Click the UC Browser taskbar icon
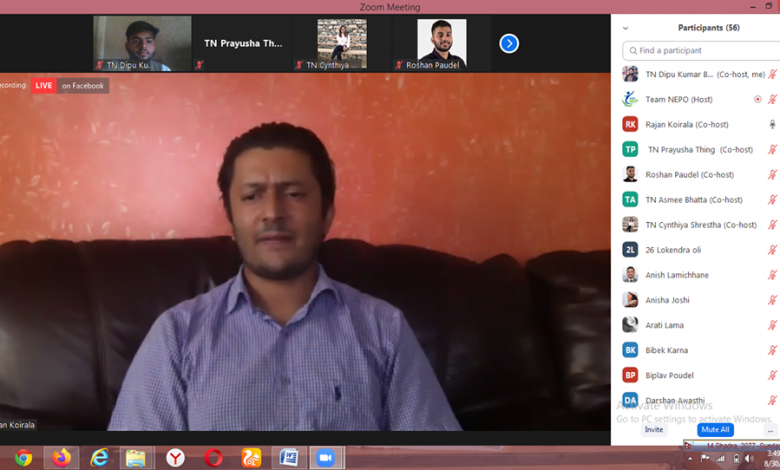780x470 pixels. click(x=251, y=457)
